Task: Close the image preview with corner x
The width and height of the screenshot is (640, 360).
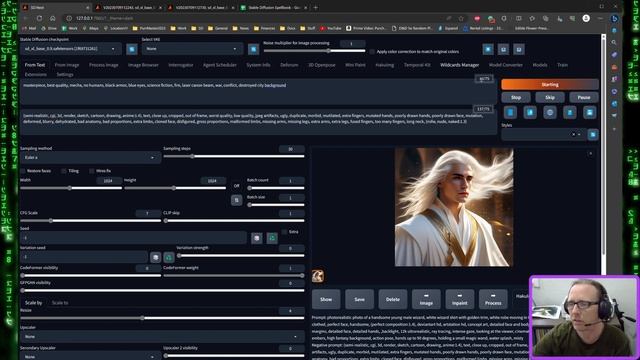Action: pos(591,154)
